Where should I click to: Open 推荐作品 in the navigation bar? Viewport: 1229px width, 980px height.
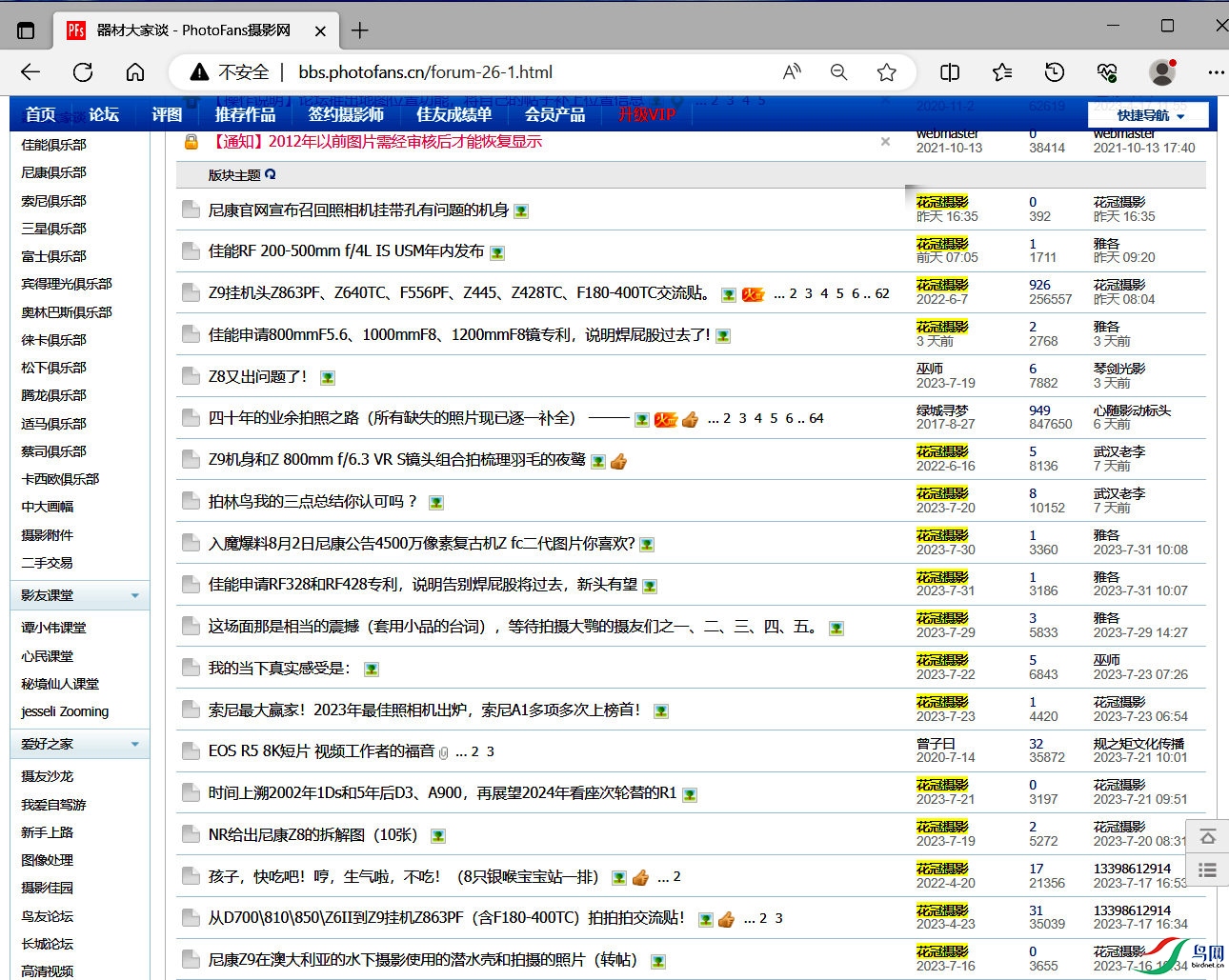coord(245,114)
